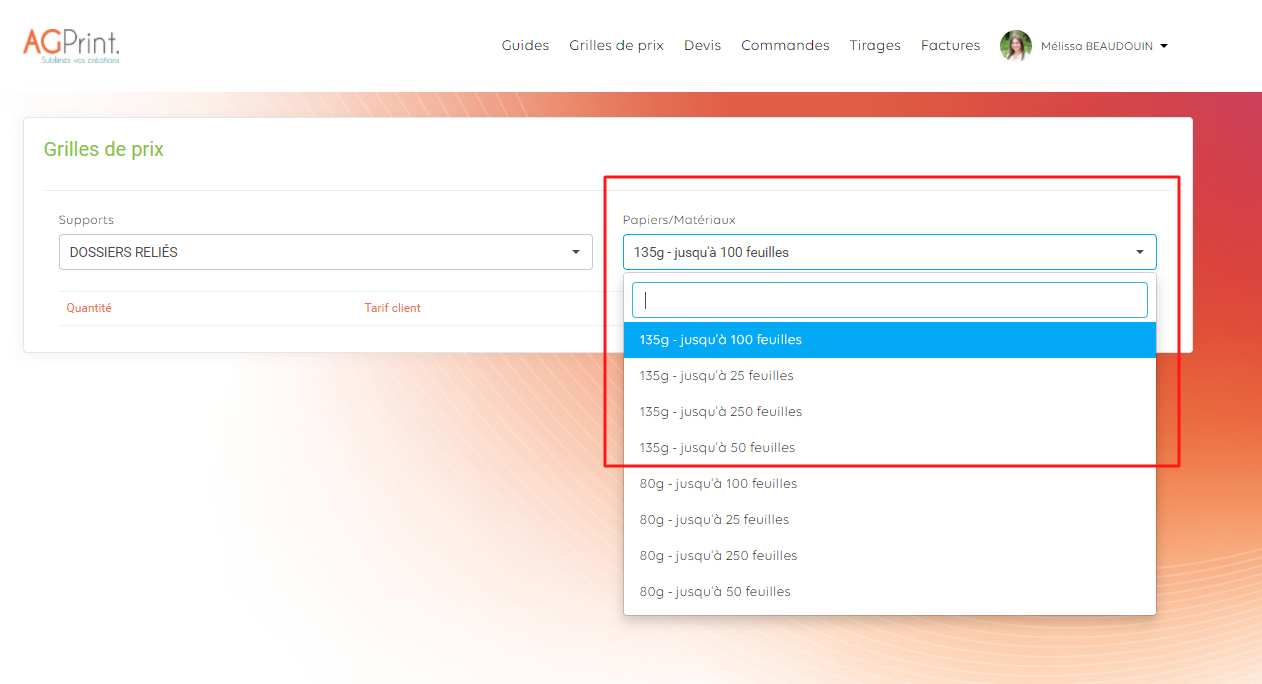The height and width of the screenshot is (684, 1262).
Task: Click Mélissa Beaudouin's profile avatar
Action: 1015,46
